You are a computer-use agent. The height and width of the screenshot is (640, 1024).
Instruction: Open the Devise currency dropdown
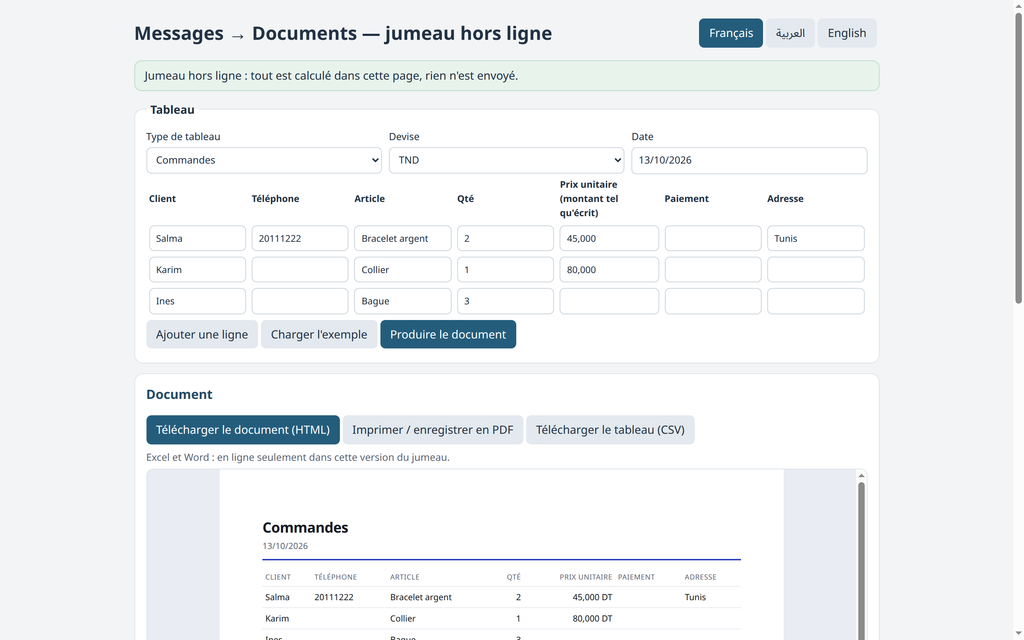(506, 160)
